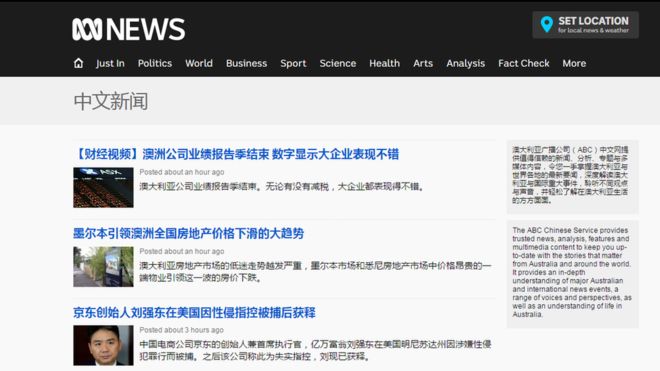Image resolution: width=660 pixels, height=371 pixels.
Task: Navigate to Sport news
Action: point(293,63)
